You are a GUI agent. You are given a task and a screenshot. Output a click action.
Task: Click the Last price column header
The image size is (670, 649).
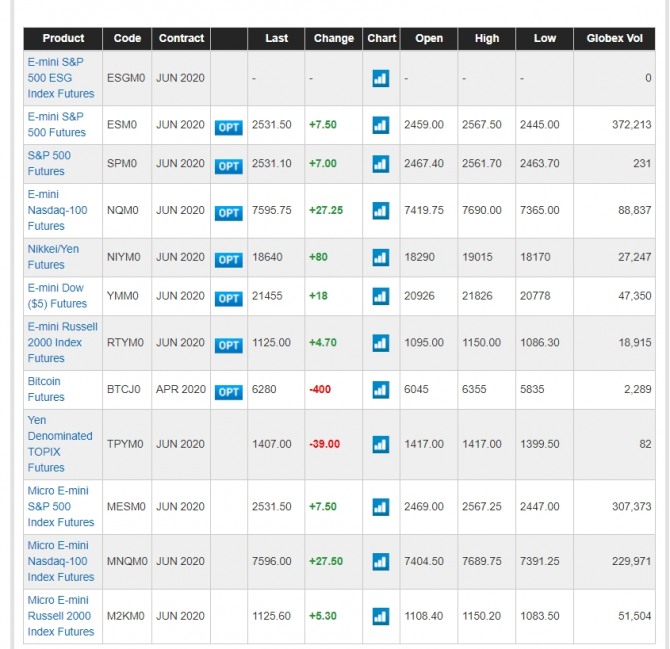coord(276,38)
